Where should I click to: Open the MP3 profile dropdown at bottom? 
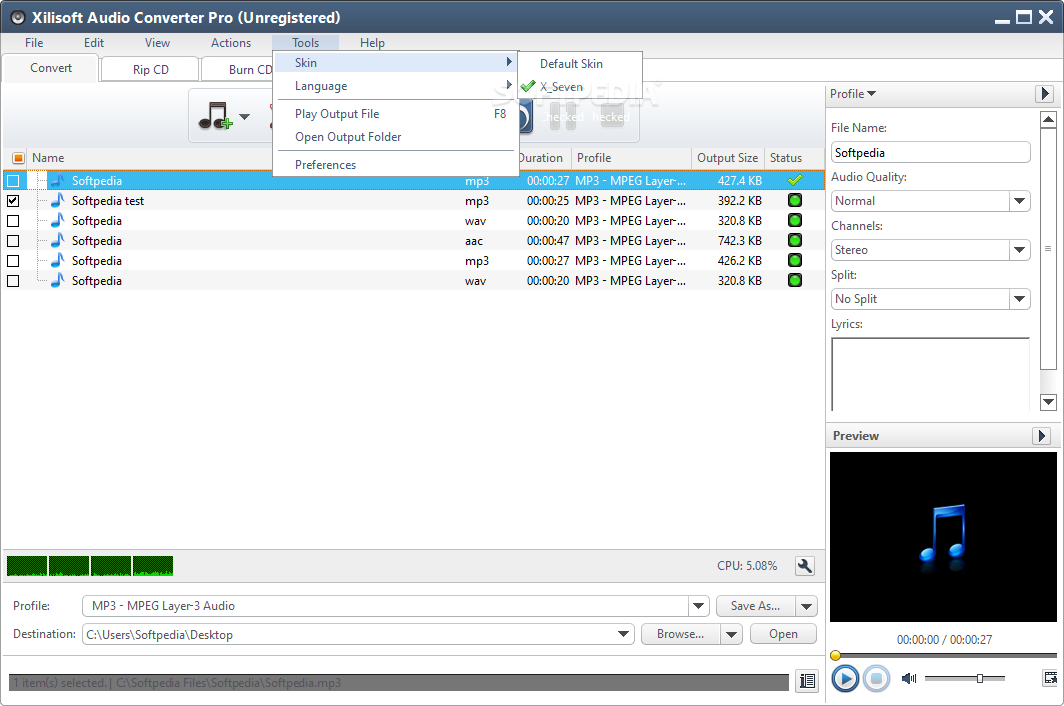coord(698,606)
